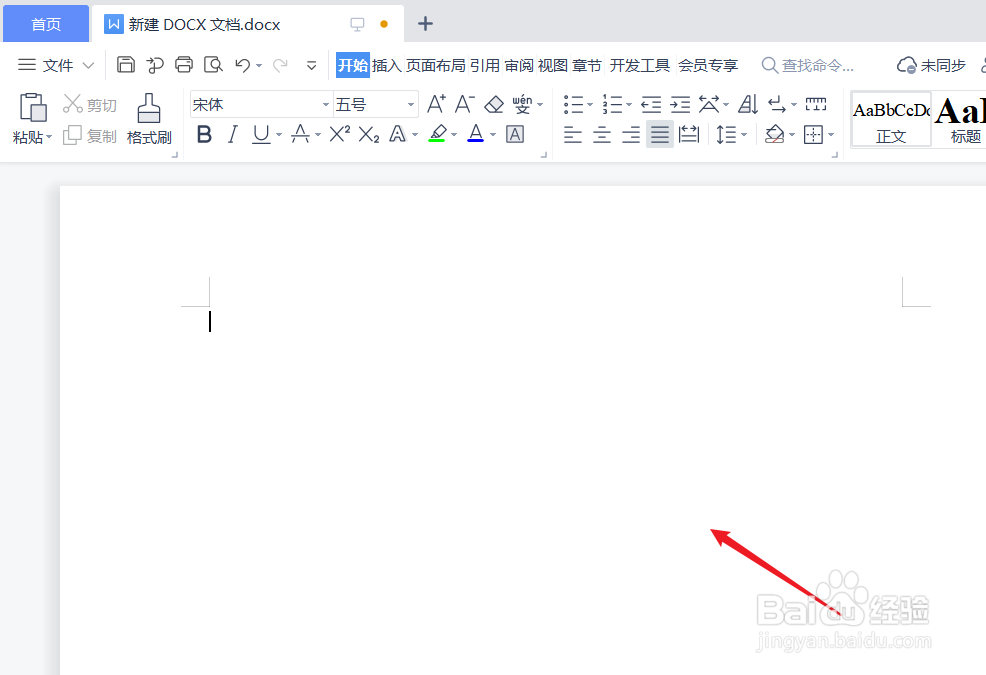Open the 文件 menu dropdown

click(x=55, y=65)
